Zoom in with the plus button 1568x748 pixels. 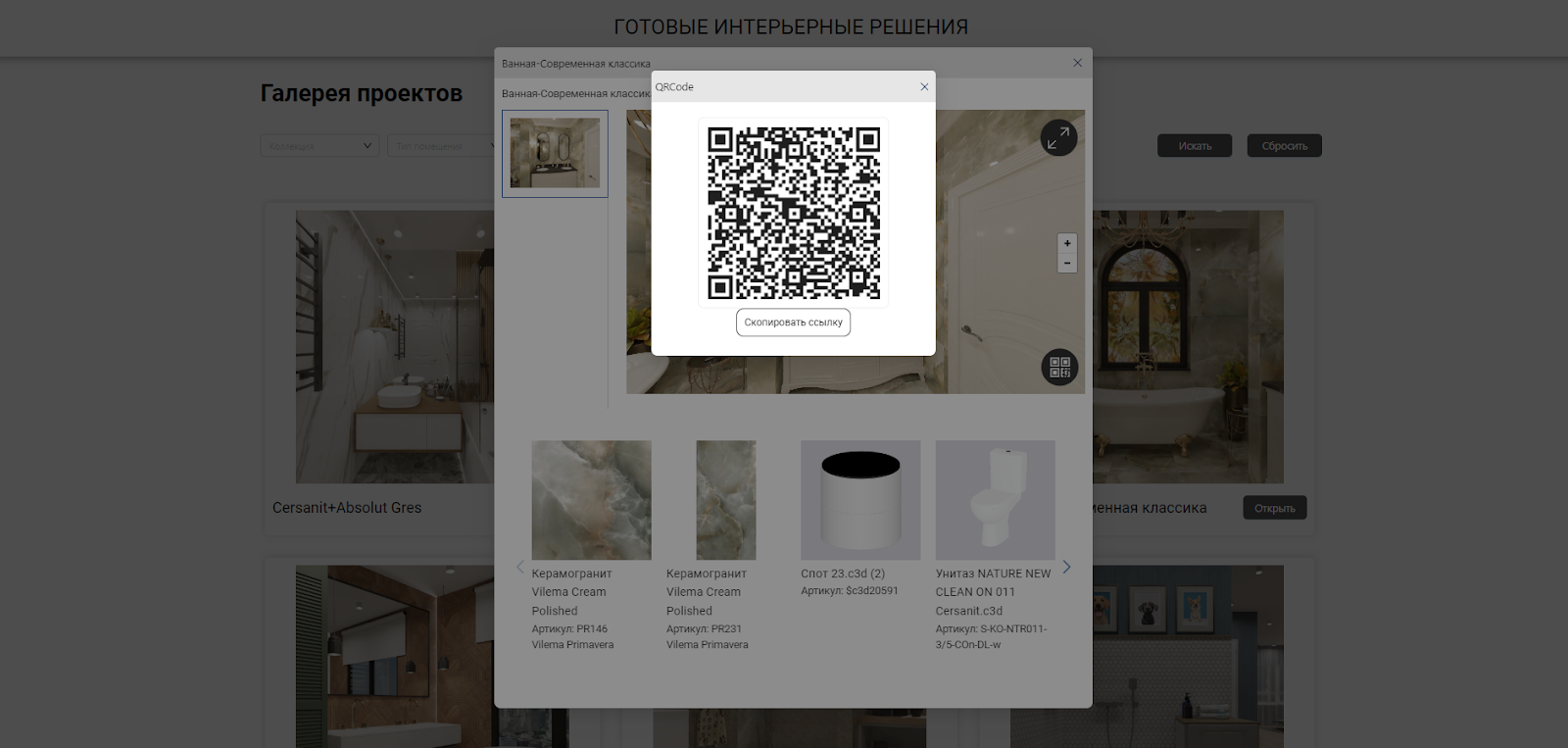(1067, 243)
